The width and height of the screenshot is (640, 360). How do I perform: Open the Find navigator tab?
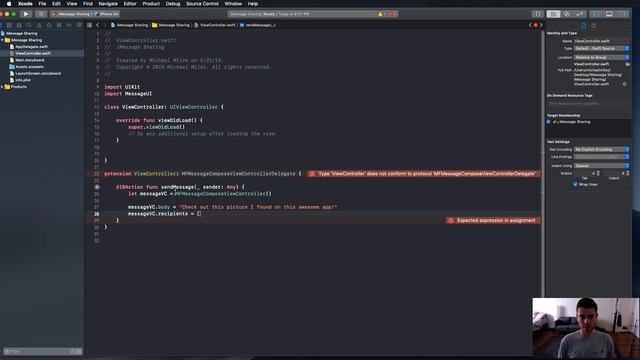click(x=29, y=25)
